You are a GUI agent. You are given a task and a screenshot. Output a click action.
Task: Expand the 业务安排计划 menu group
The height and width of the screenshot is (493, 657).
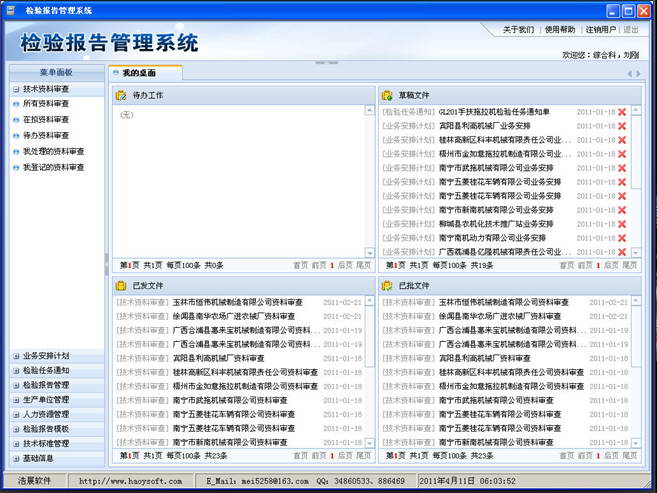[x=16, y=356]
